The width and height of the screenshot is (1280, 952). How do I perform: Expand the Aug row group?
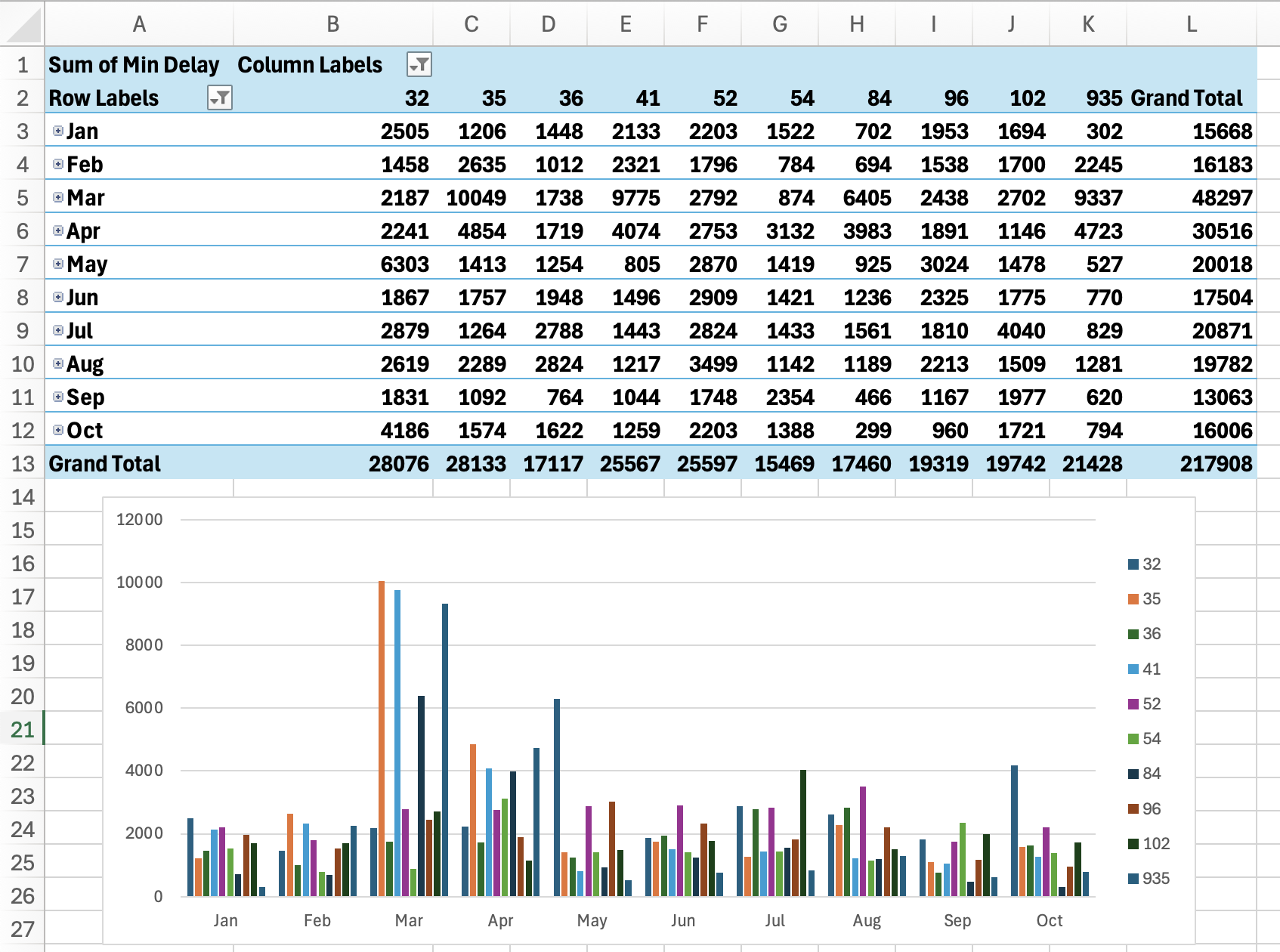(x=58, y=363)
